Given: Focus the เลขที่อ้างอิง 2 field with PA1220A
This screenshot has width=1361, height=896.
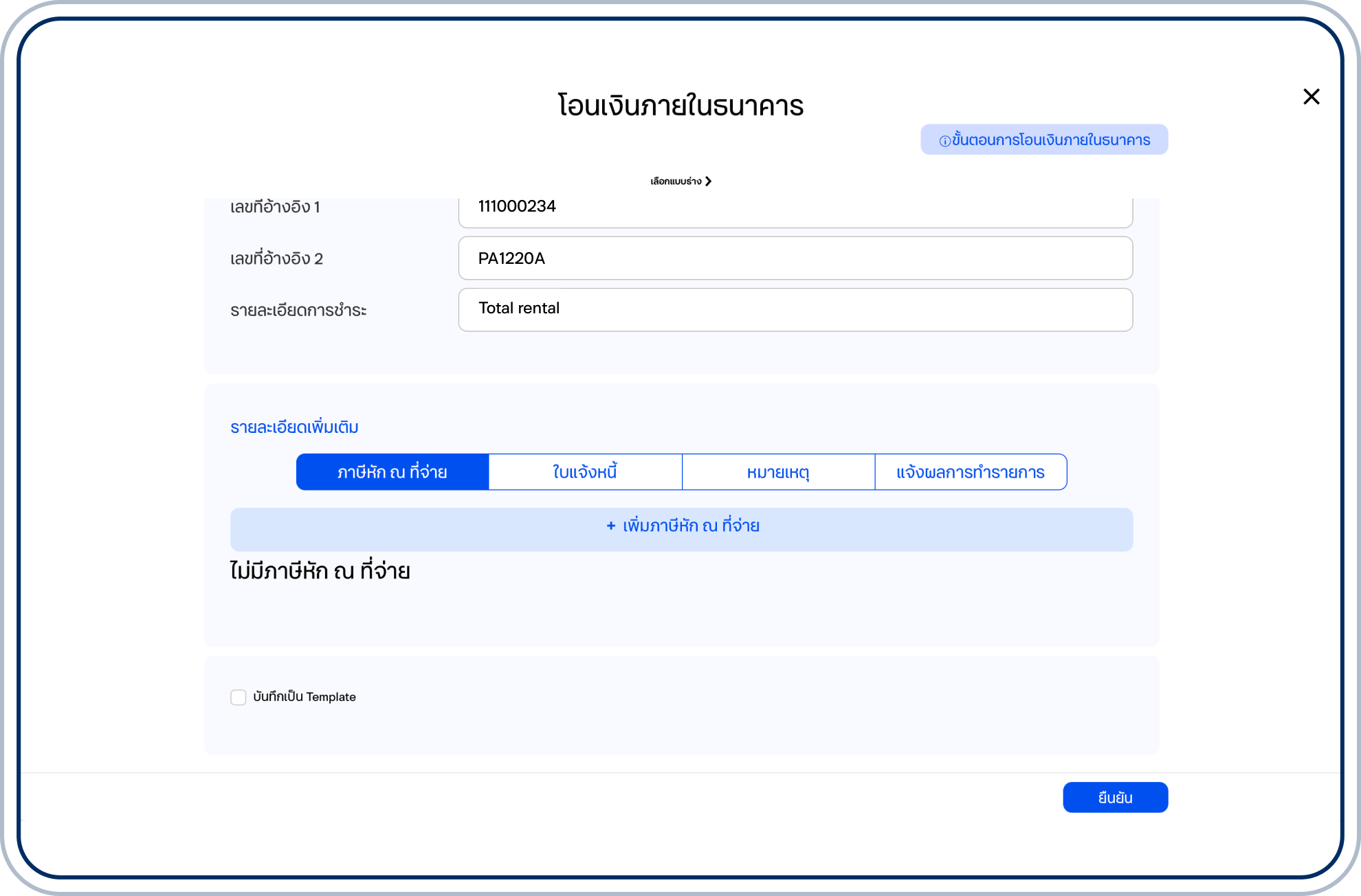Looking at the screenshot, I should pos(795,258).
